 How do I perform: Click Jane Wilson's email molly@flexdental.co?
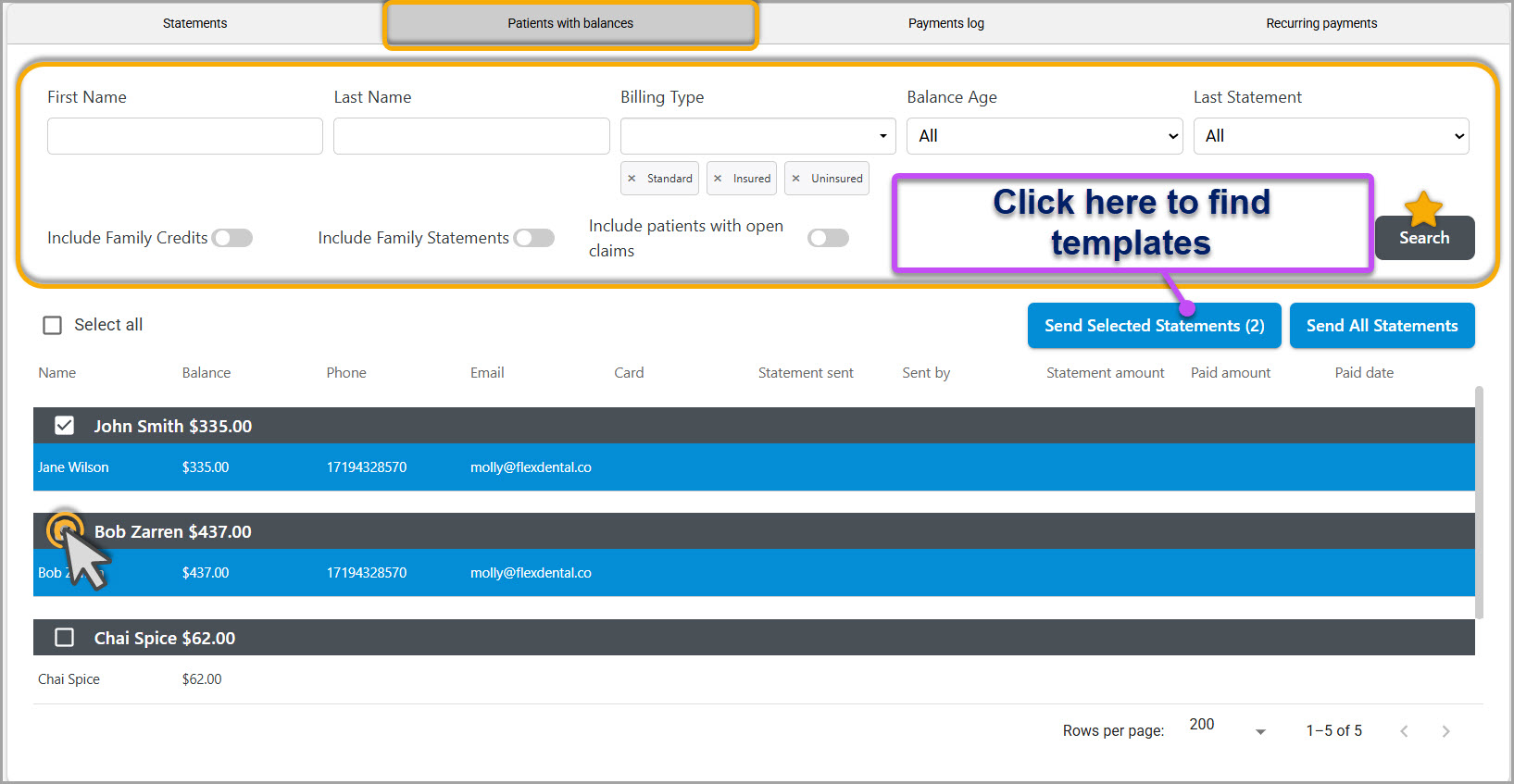point(531,467)
